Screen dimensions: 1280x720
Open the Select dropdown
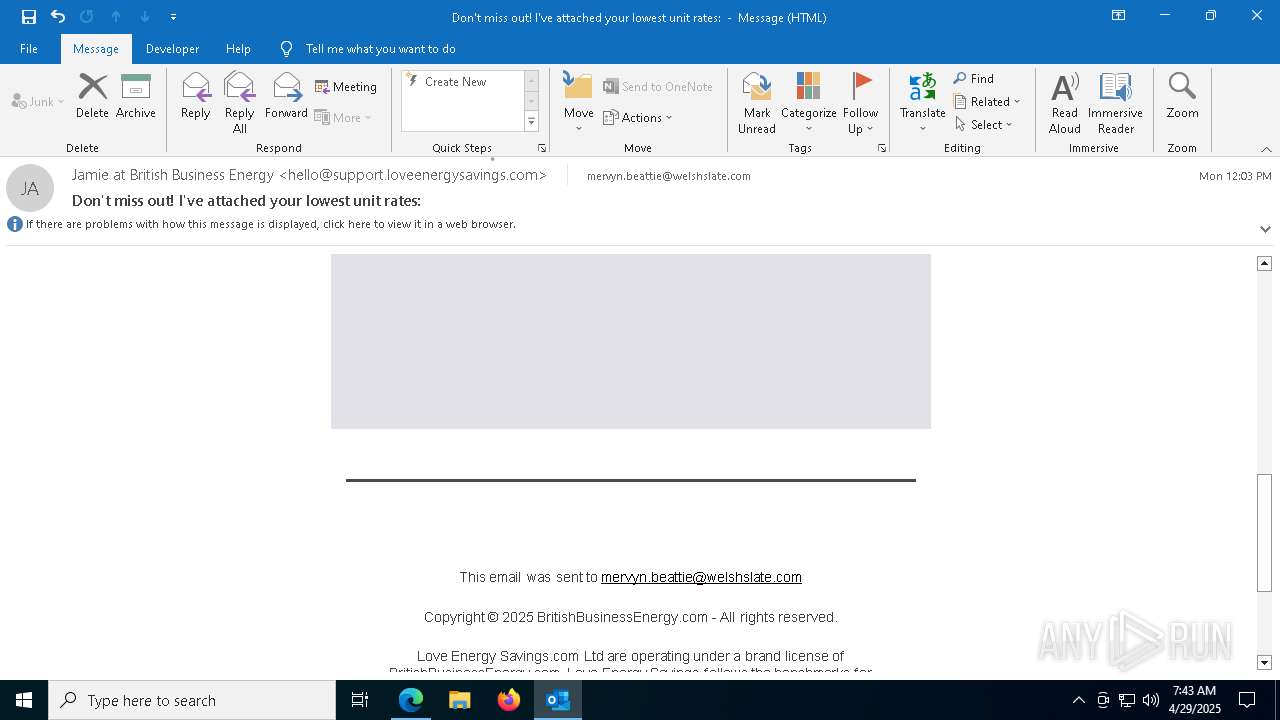pos(984,125)
